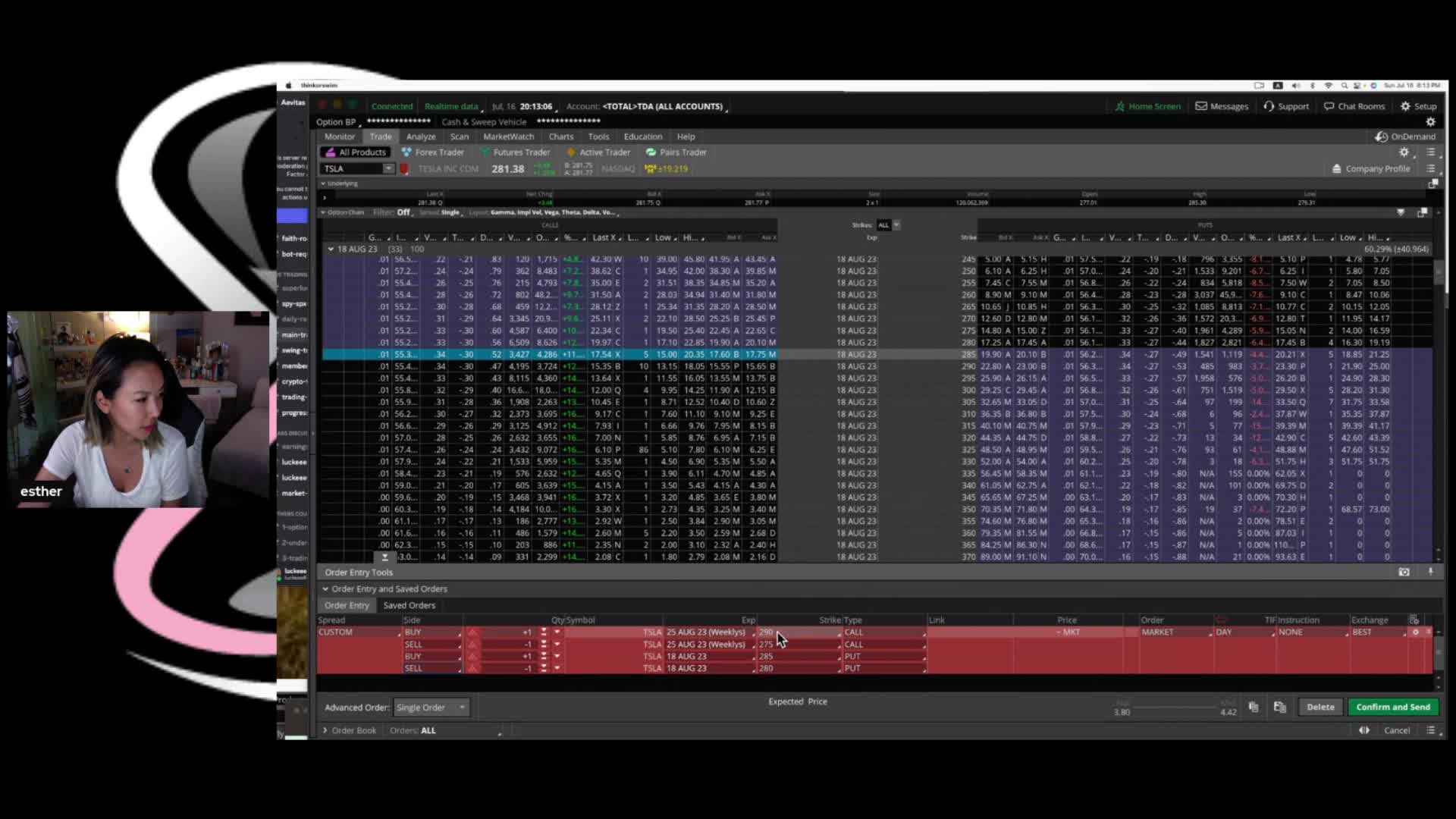Open the TSLA symbol dropdown
The width and height of the screenshot is (1456, 819).
[x=388, y=169]
